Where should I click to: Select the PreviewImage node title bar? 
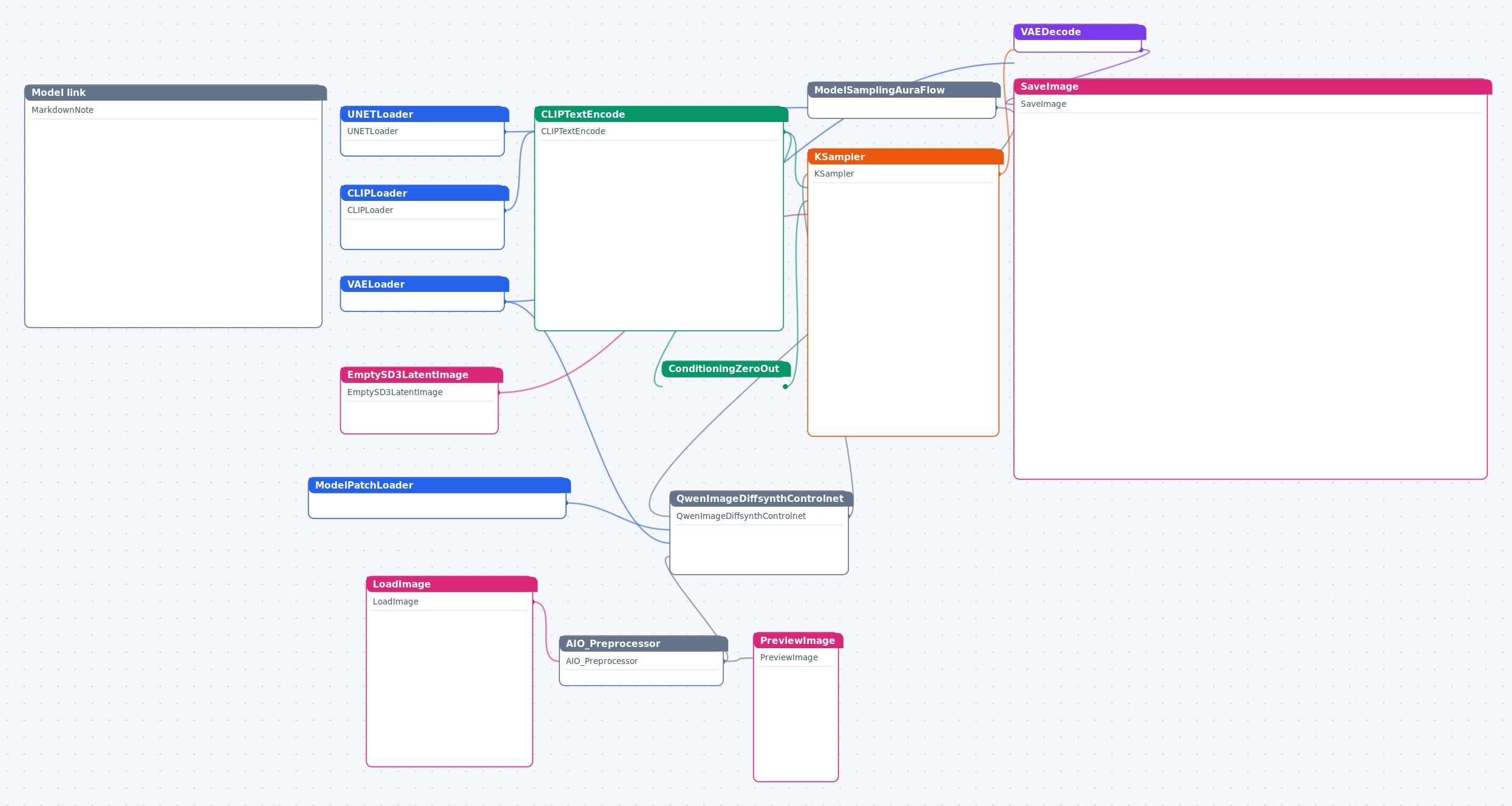click(798, 640)
